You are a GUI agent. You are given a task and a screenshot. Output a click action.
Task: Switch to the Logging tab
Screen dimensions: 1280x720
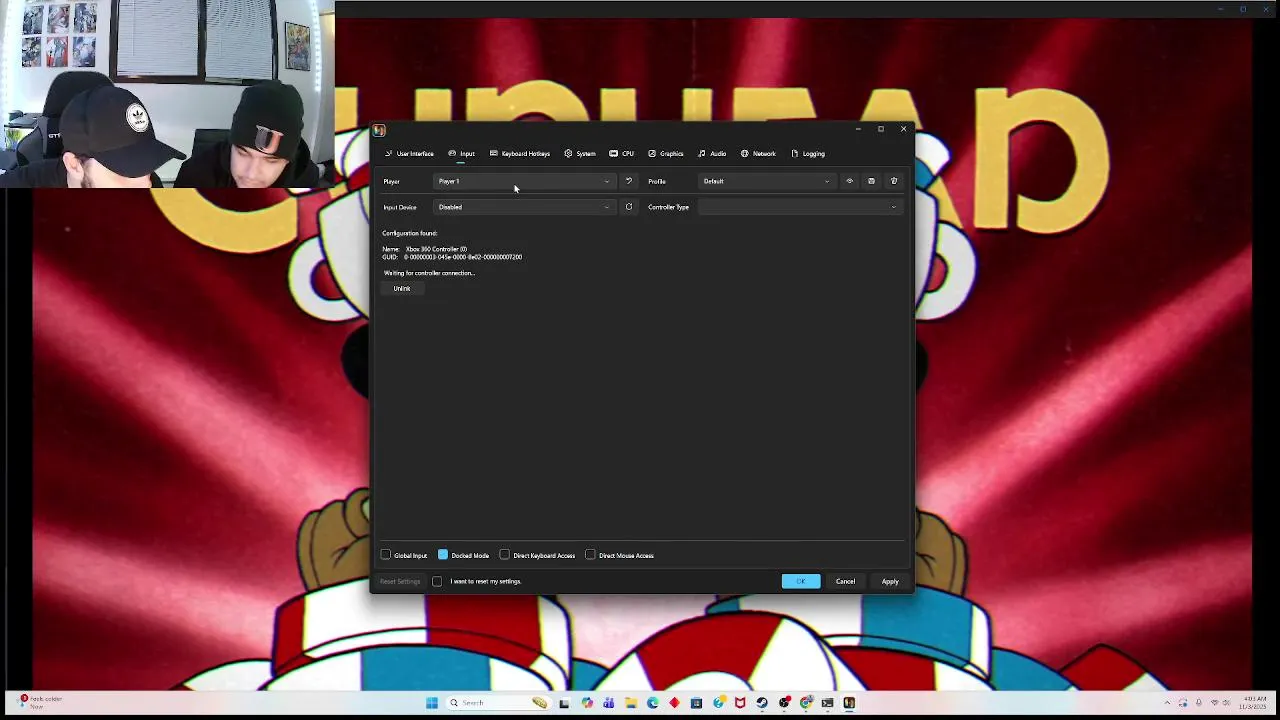click(808, 154)
